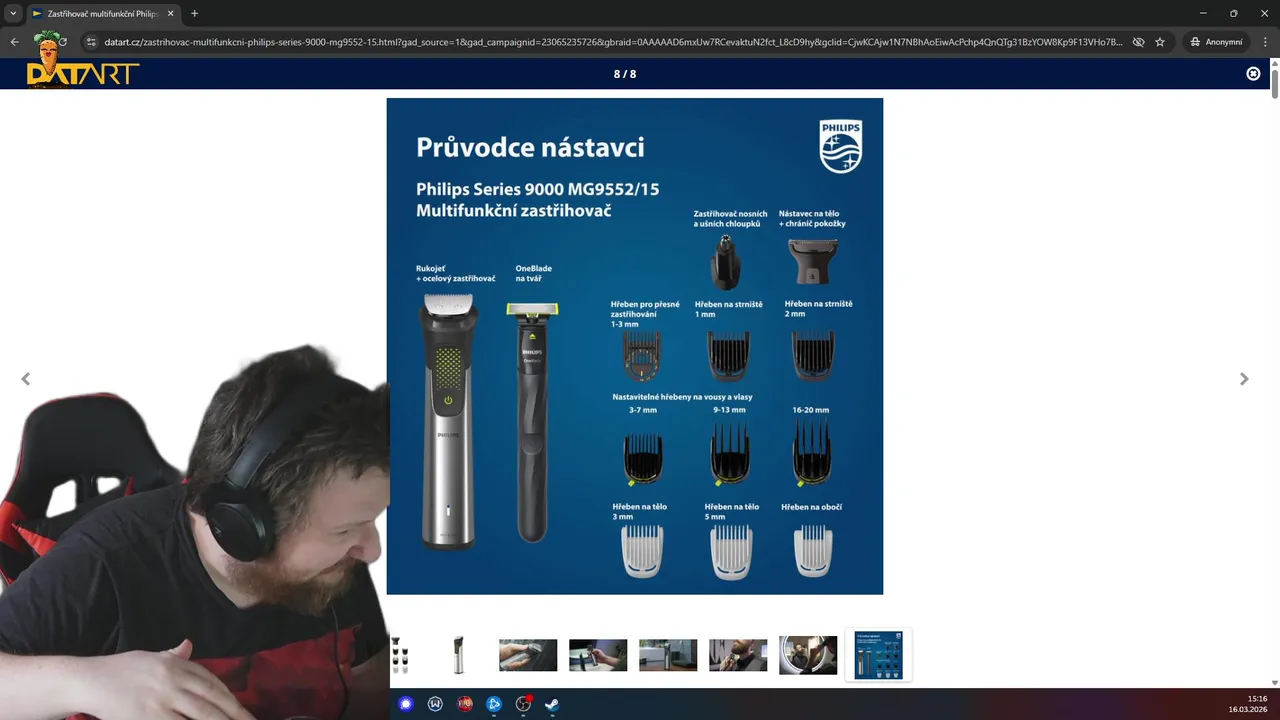Screen dimensions: 1280x720
Task: Open the W hexagon taskbar app
Action: (435, 704)
